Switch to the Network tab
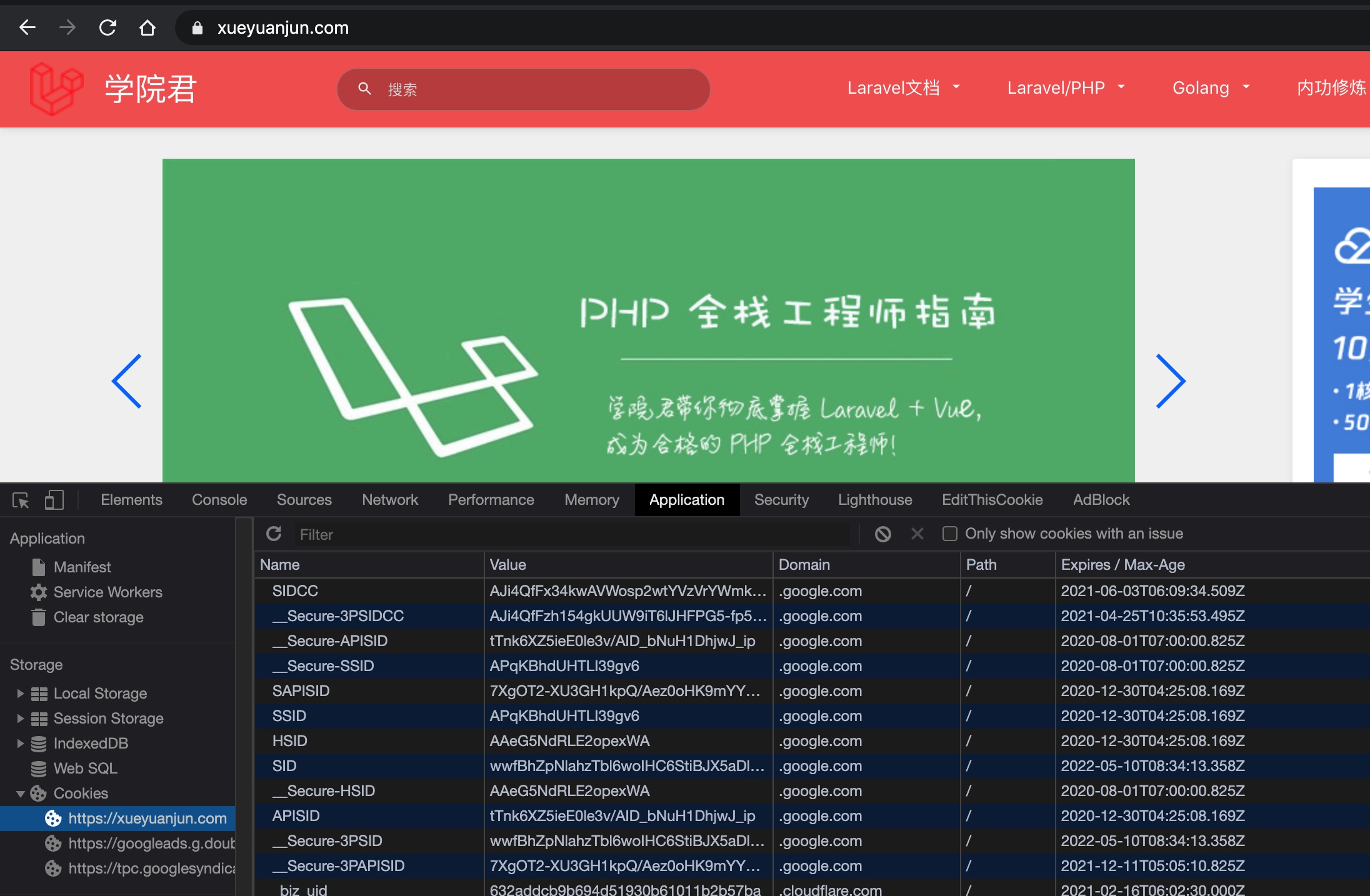The width and height of the screenshot is (1370, 896). coord(390,500)
